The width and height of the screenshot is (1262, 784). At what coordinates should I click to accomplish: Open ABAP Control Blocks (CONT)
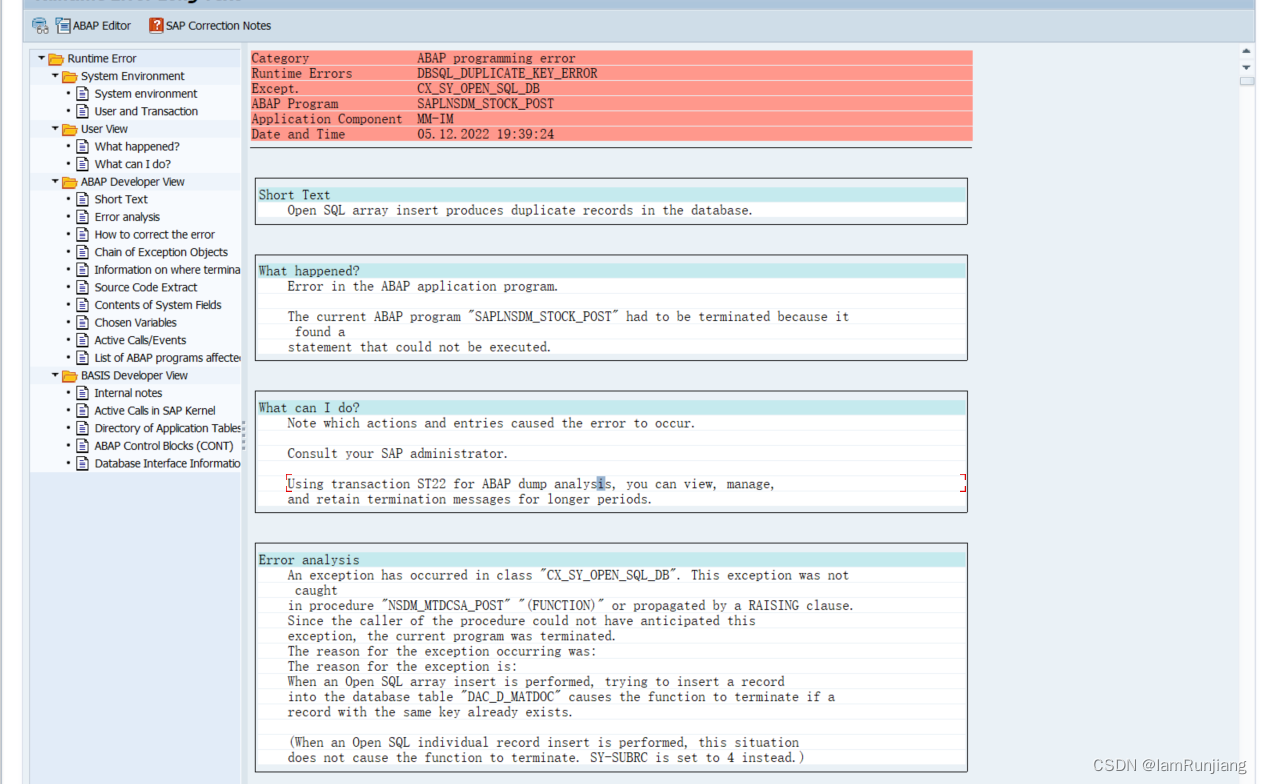(164, 446)
